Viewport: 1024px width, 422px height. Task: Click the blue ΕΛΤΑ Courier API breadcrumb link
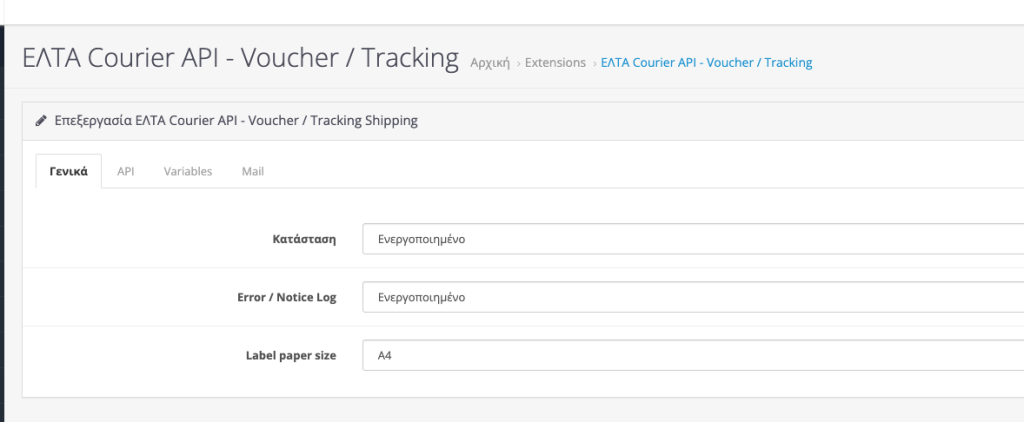coord(707,63)
